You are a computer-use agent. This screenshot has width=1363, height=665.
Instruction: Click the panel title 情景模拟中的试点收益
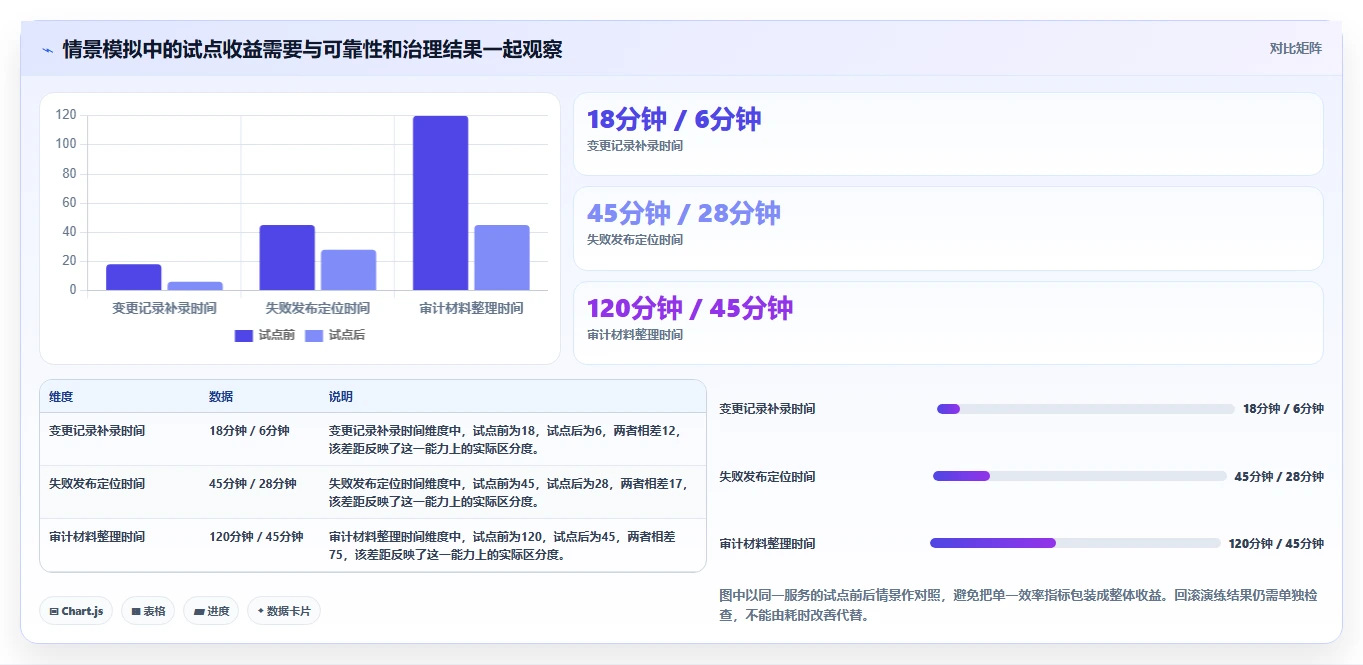click(x=313, y=49)
